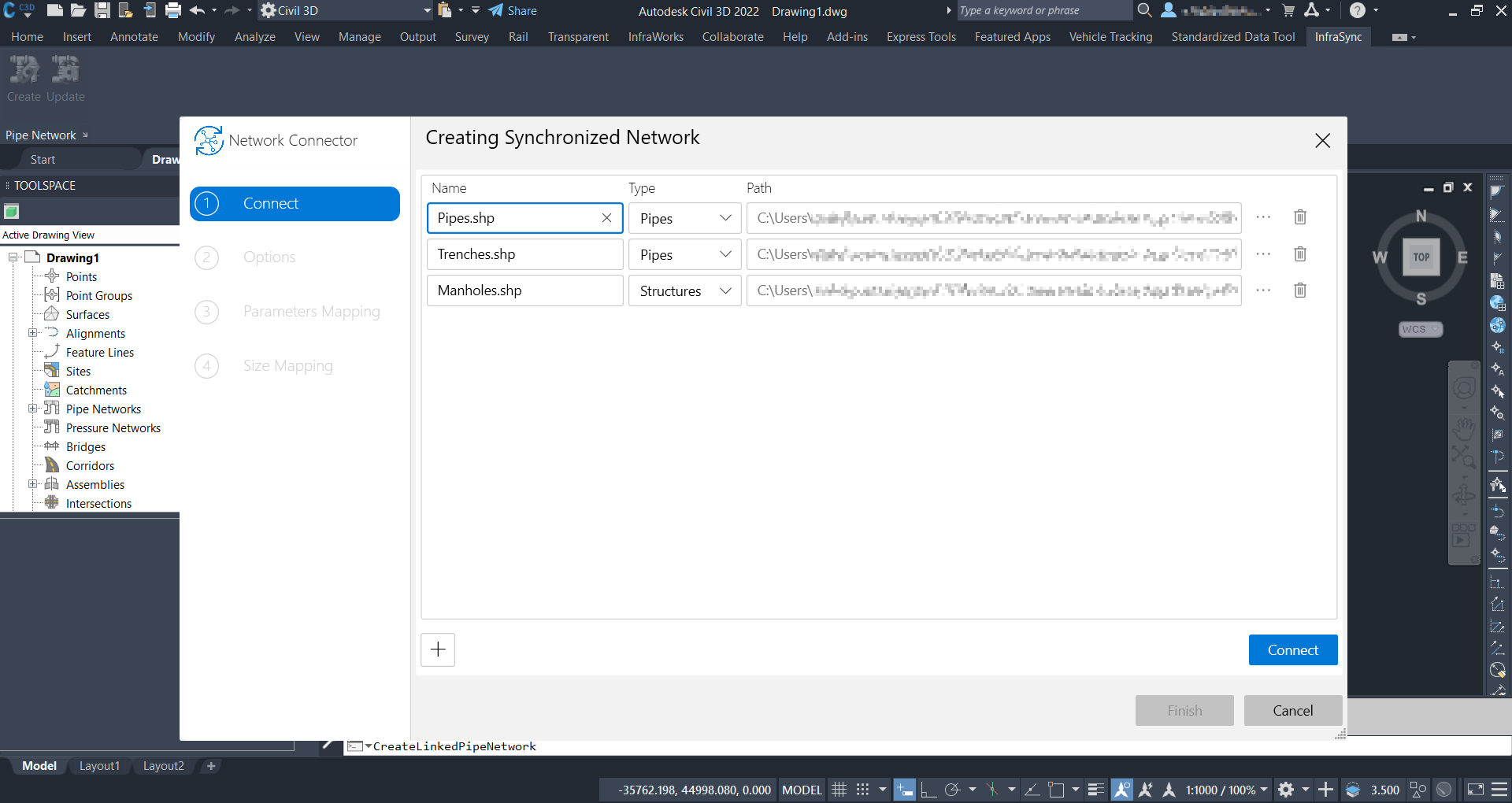Click the Share paper plane icon

[495, 10]
